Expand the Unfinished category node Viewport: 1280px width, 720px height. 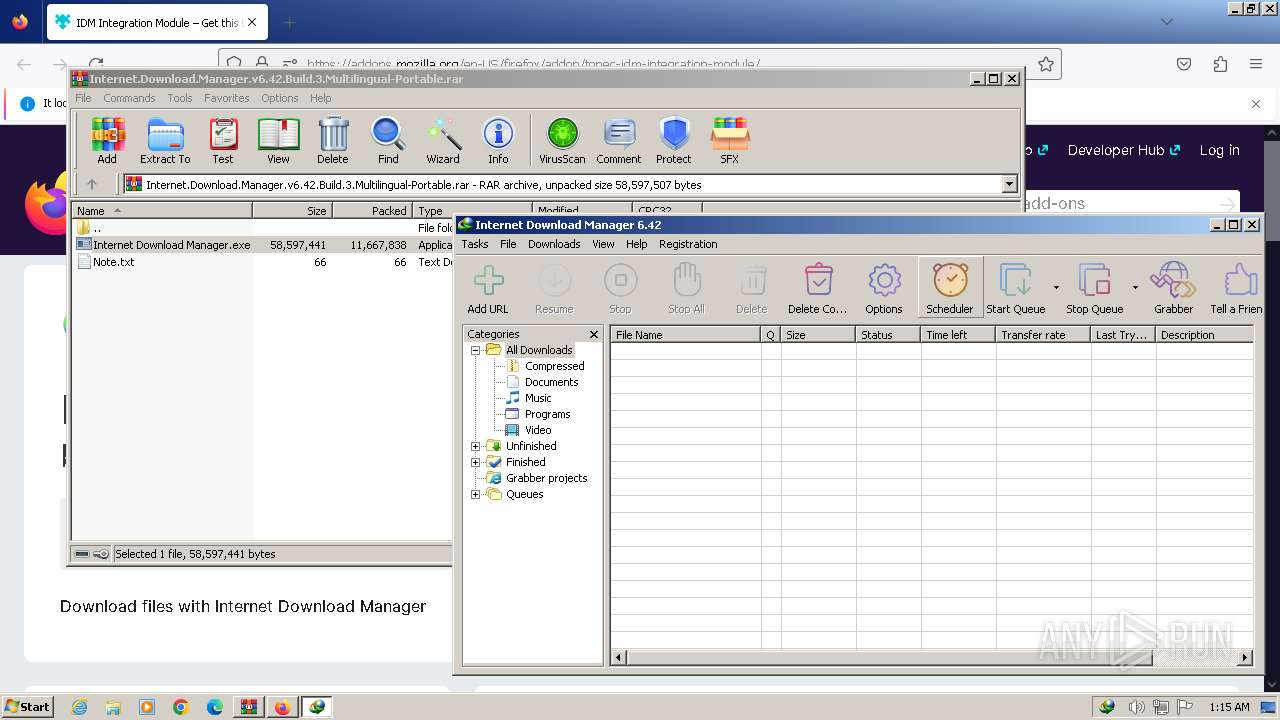pyautogui.click(x=476, y=446)
